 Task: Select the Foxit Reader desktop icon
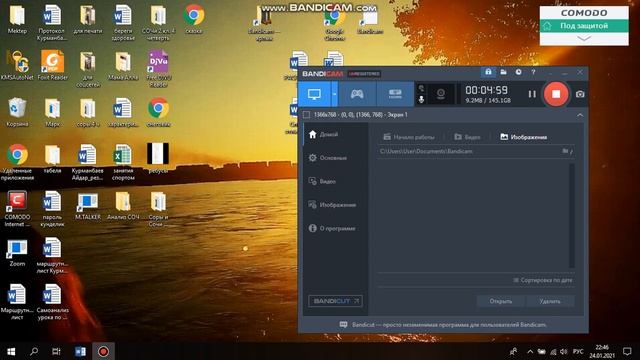click(x=52, y=65)
